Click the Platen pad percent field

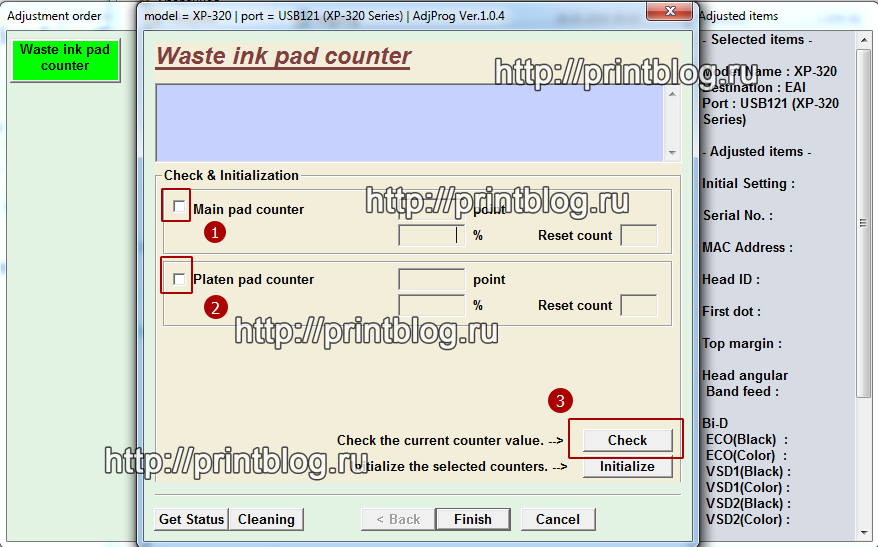431,305
